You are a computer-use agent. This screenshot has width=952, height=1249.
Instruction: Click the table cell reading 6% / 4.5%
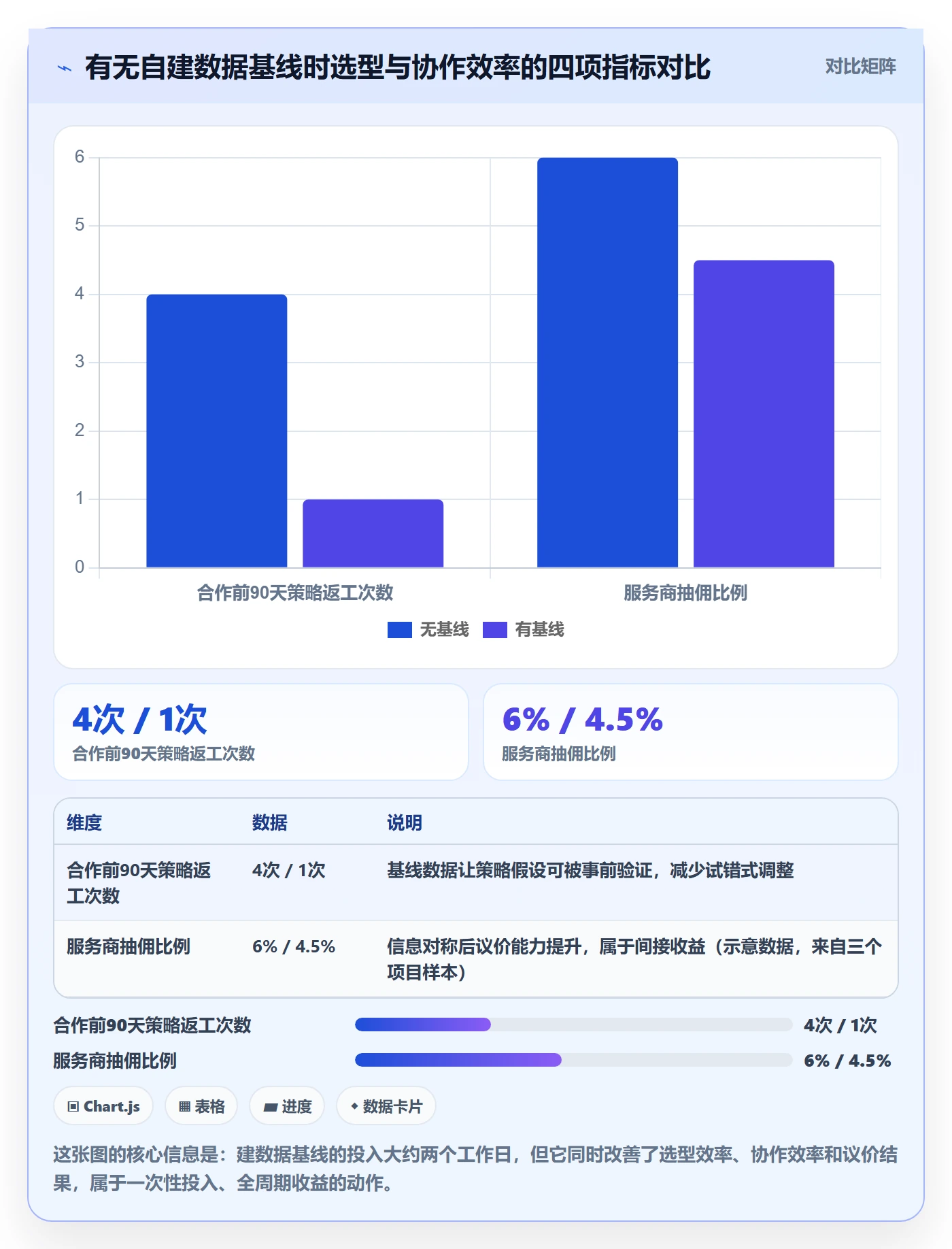tap(294, 946)
